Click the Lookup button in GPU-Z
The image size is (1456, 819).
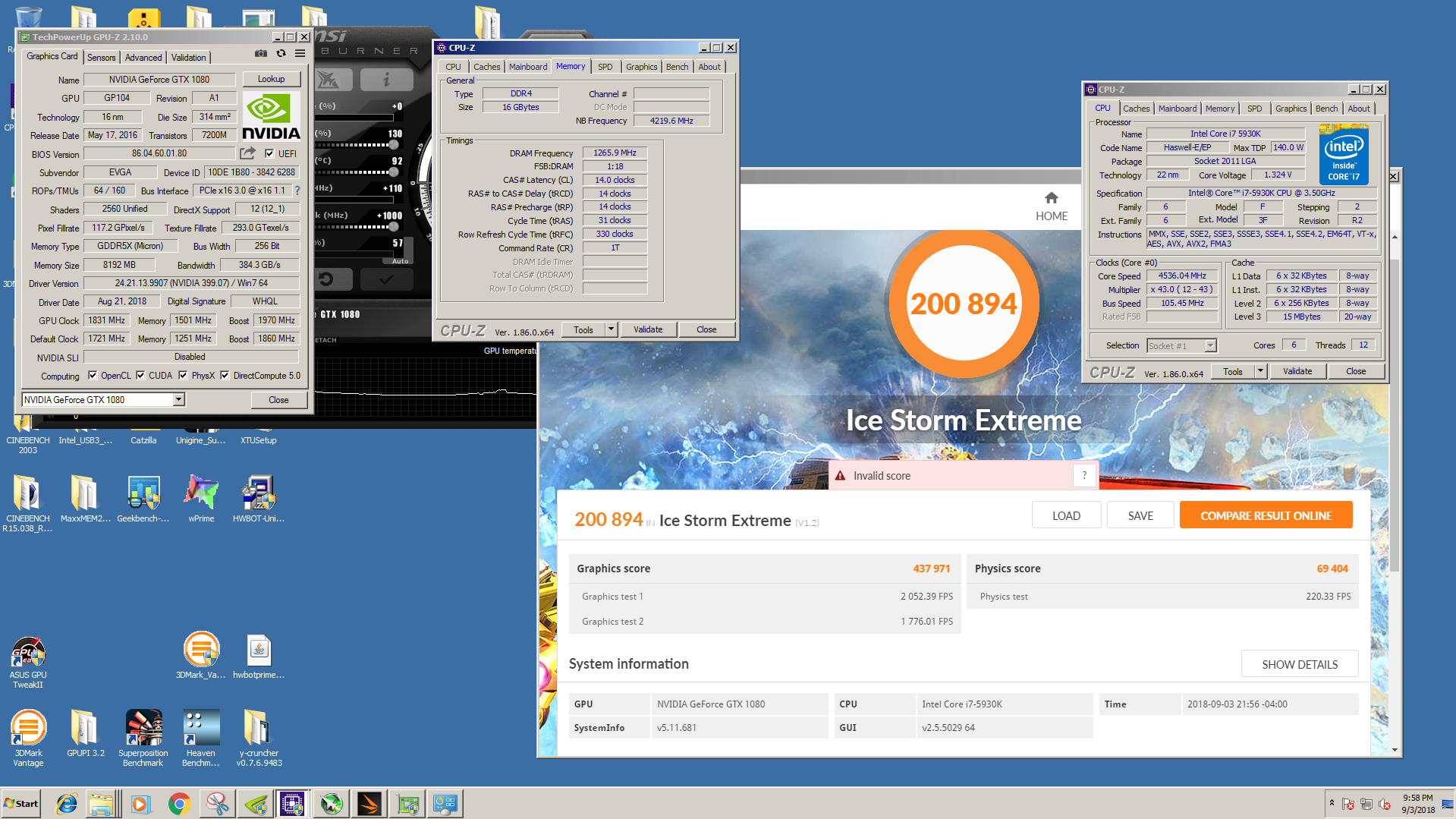point(271,79)
